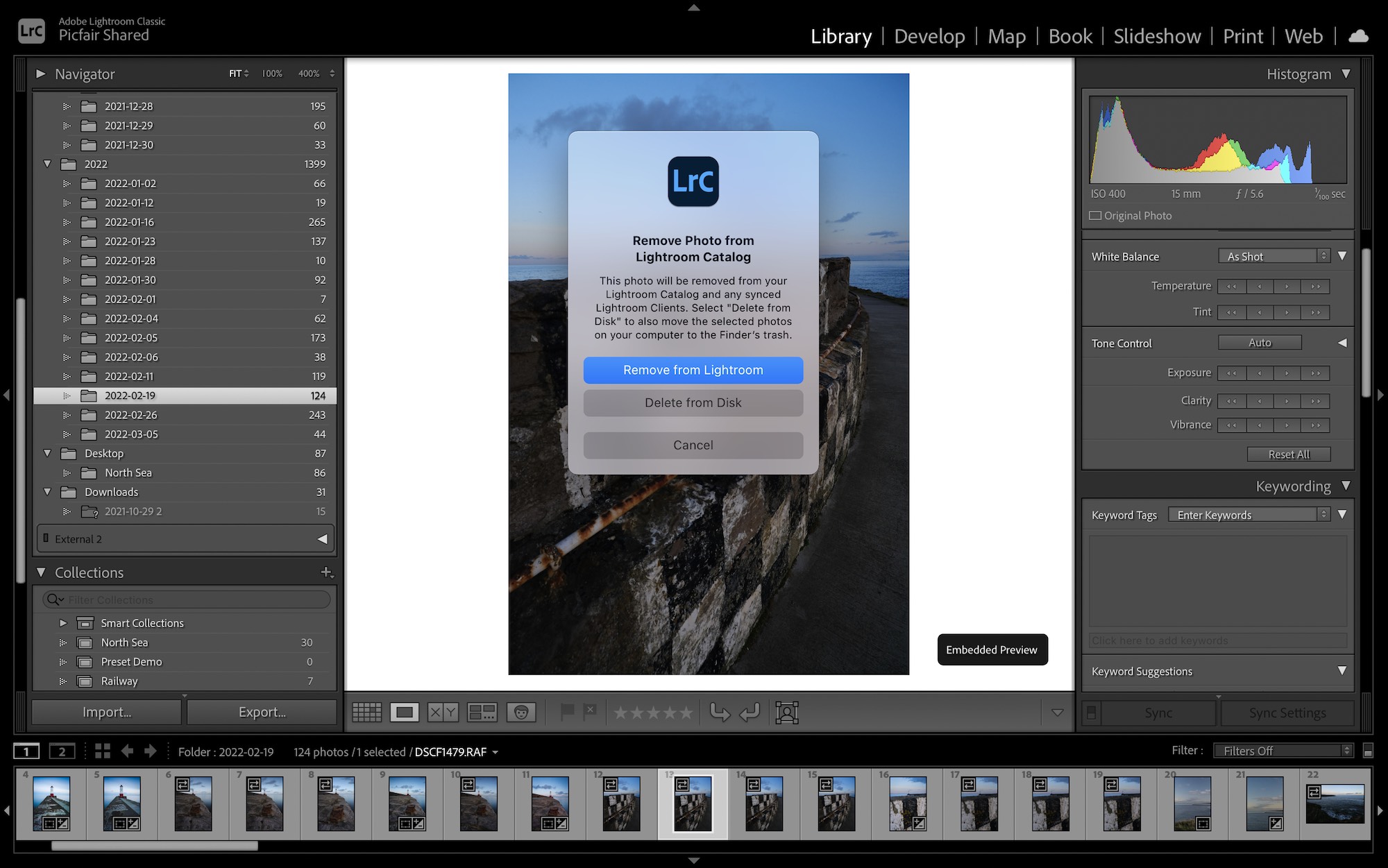
Task: Increase Exposure large step arrow
Action: (x=1315, y=373)
